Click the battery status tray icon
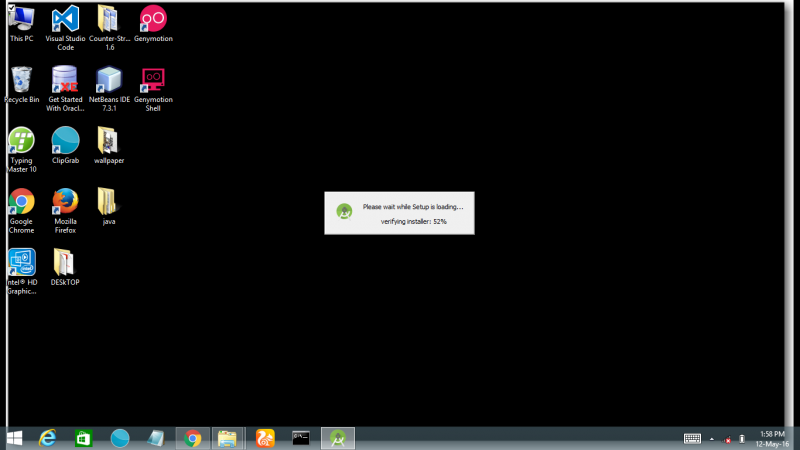Image resolution: width=800 pixels, height=450 pixels. coord(742,439)
